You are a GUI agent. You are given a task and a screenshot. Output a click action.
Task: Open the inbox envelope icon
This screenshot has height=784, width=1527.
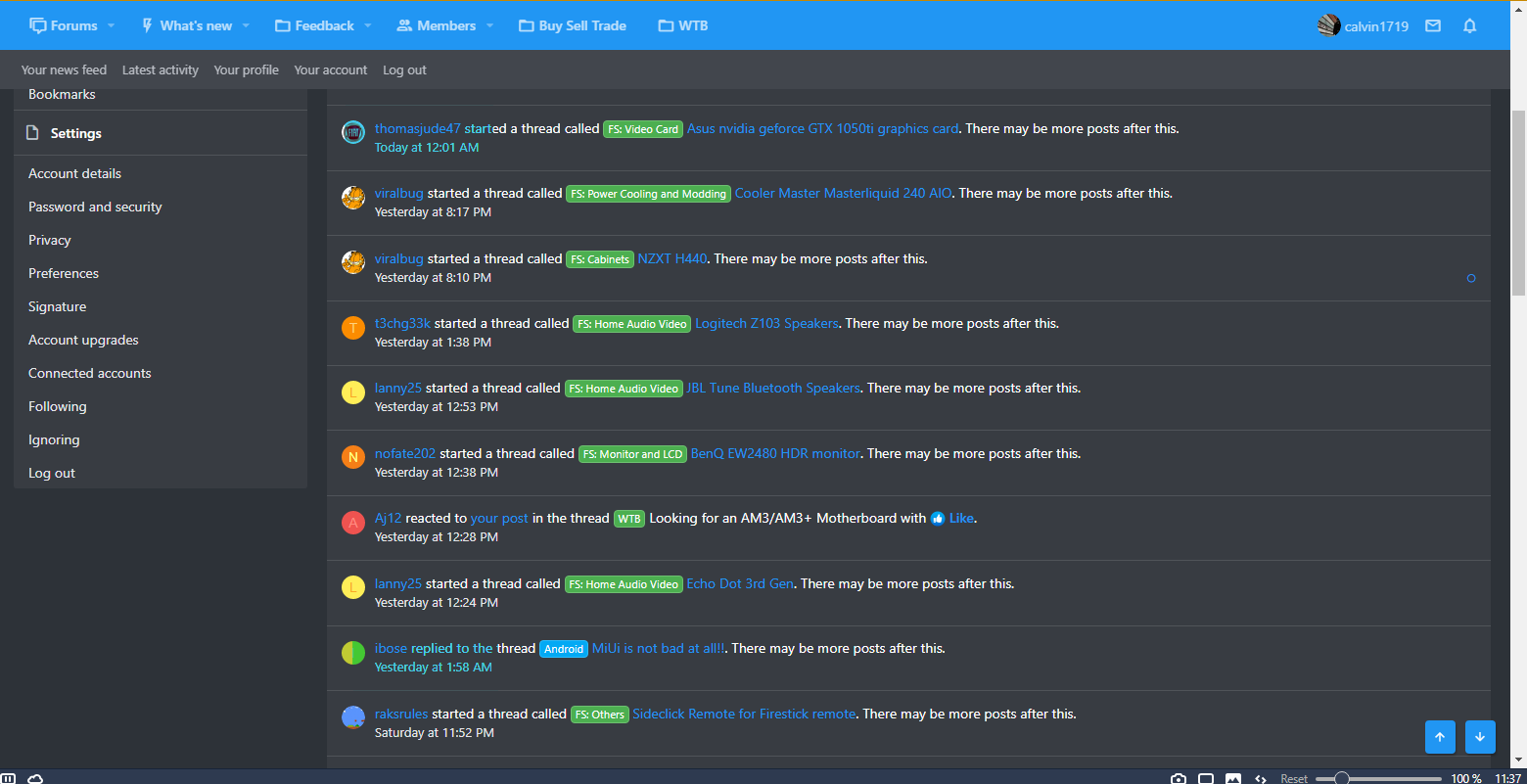(1433, 26)
